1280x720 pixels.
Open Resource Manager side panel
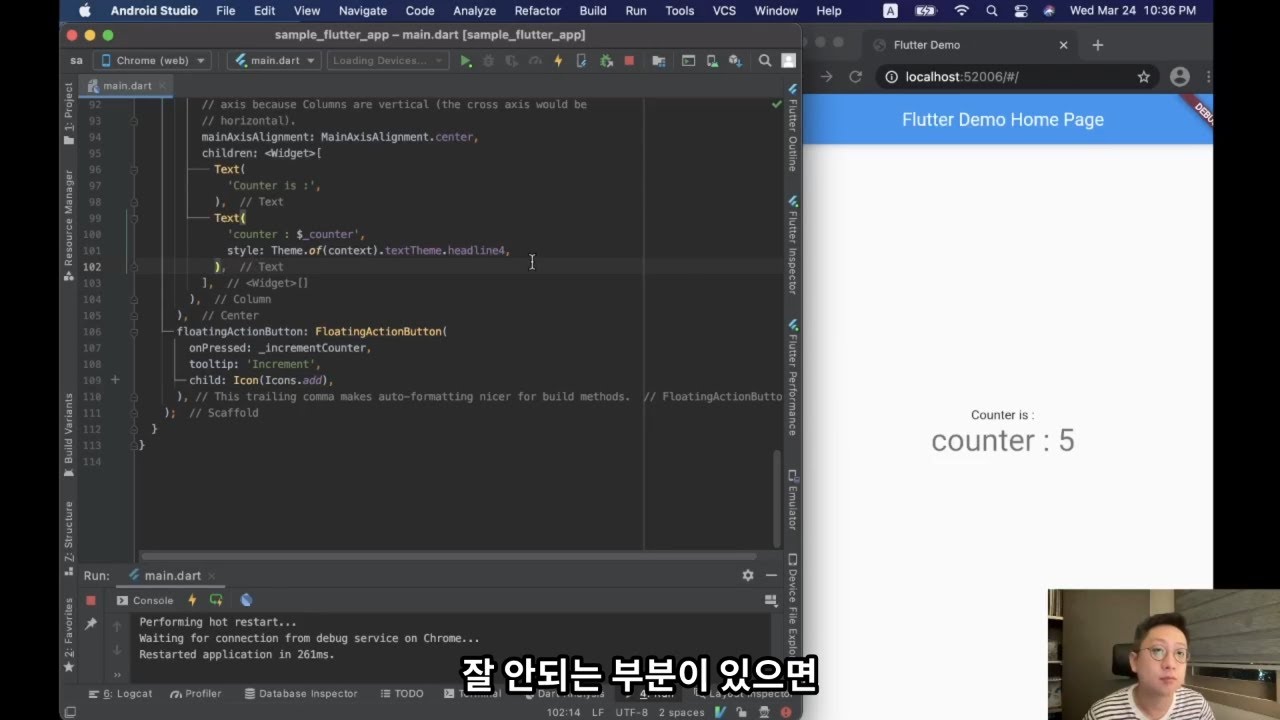point(69,225)
